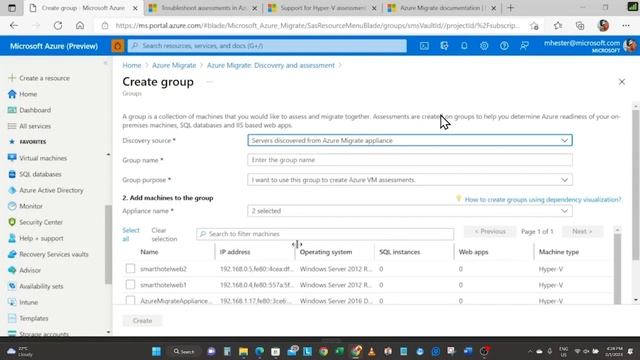Check the AzureMigrateAppliance machine checkbox
This screenshot has width=640, height=360.
[x=130, y=300]
